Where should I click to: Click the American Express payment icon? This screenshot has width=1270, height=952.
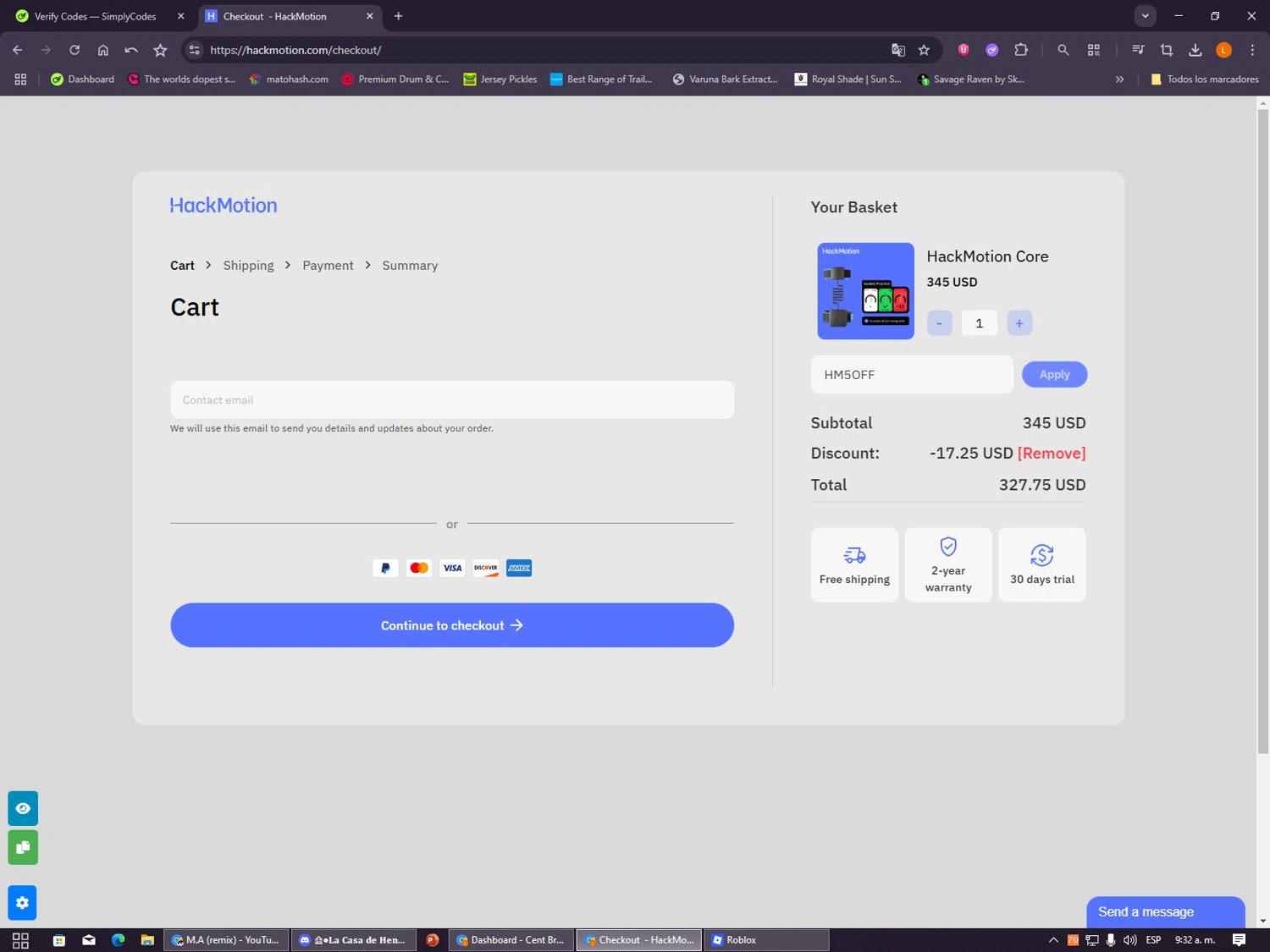coord(519,568)
